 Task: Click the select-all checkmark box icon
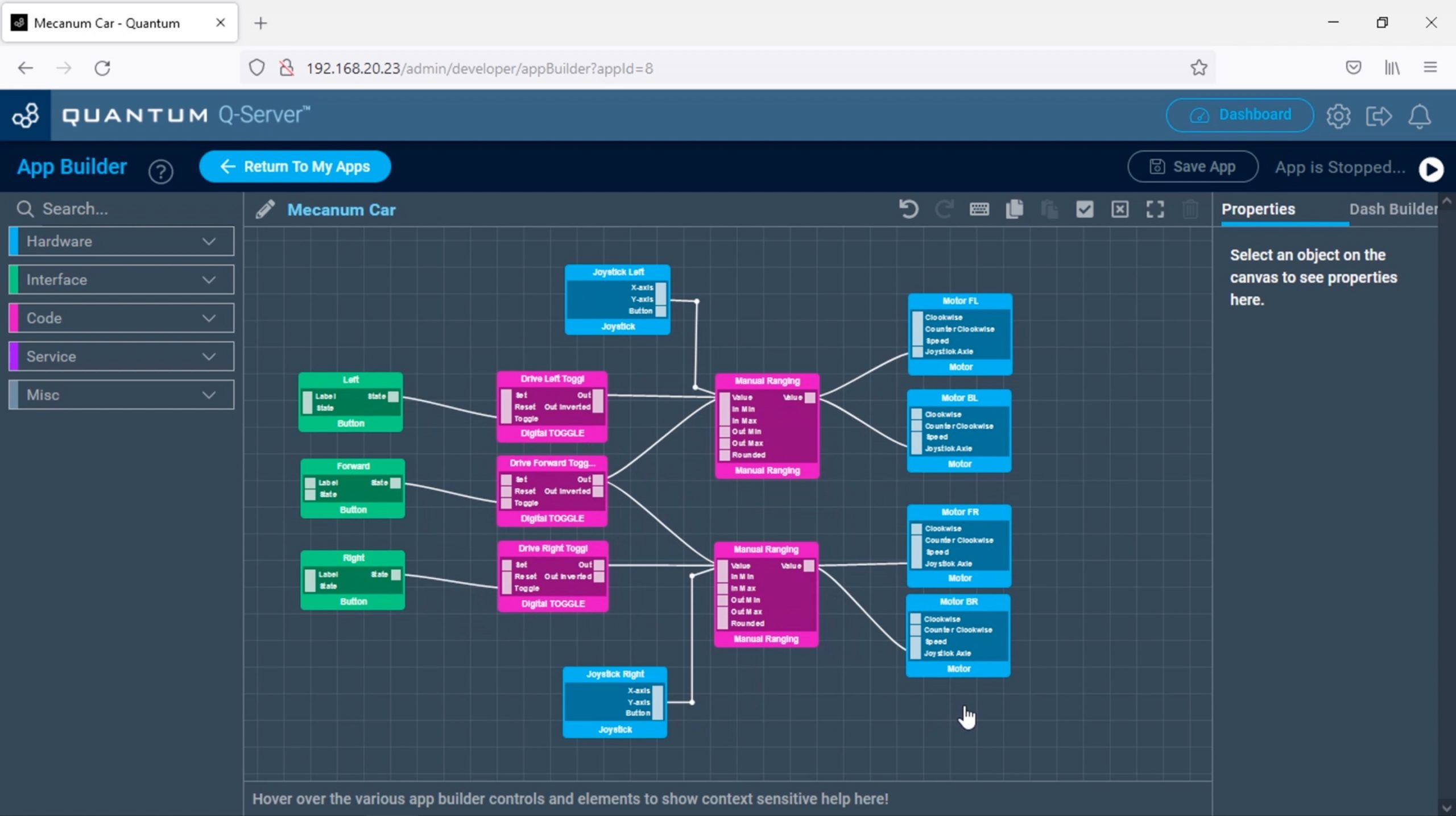pyautogui.click(x=1085, y=209)
